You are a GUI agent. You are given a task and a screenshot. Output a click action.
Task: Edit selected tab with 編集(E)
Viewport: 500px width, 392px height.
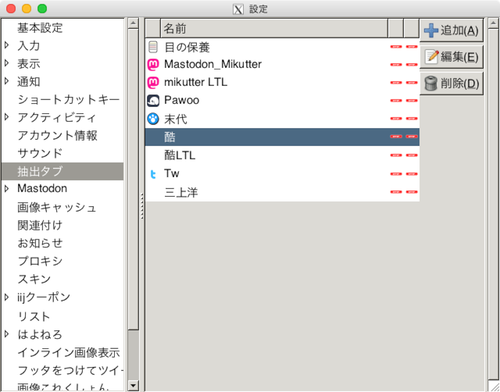(451, 57)
